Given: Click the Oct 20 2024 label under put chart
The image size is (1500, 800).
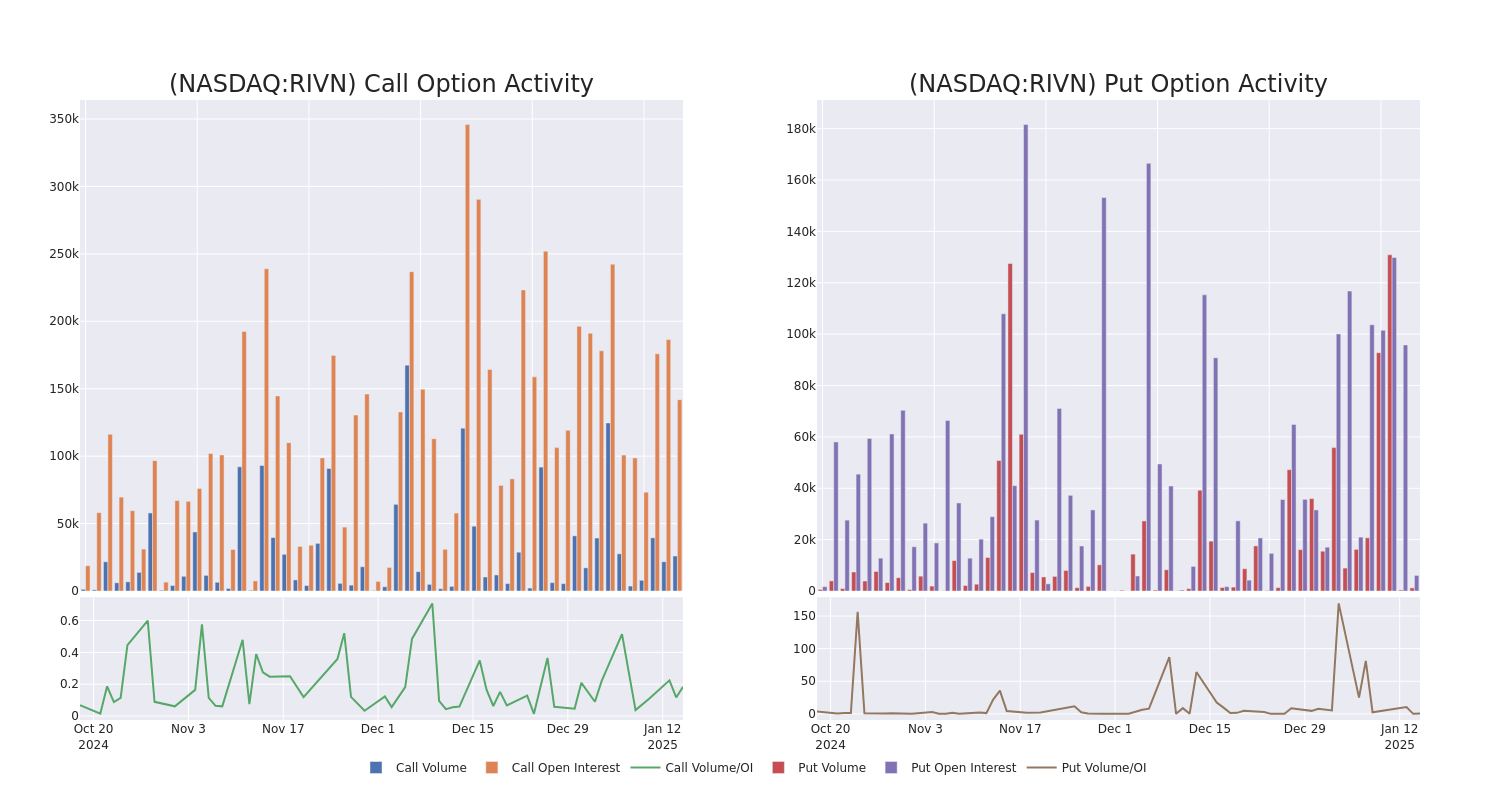Looking at the screenshot, I should point(830,737).
